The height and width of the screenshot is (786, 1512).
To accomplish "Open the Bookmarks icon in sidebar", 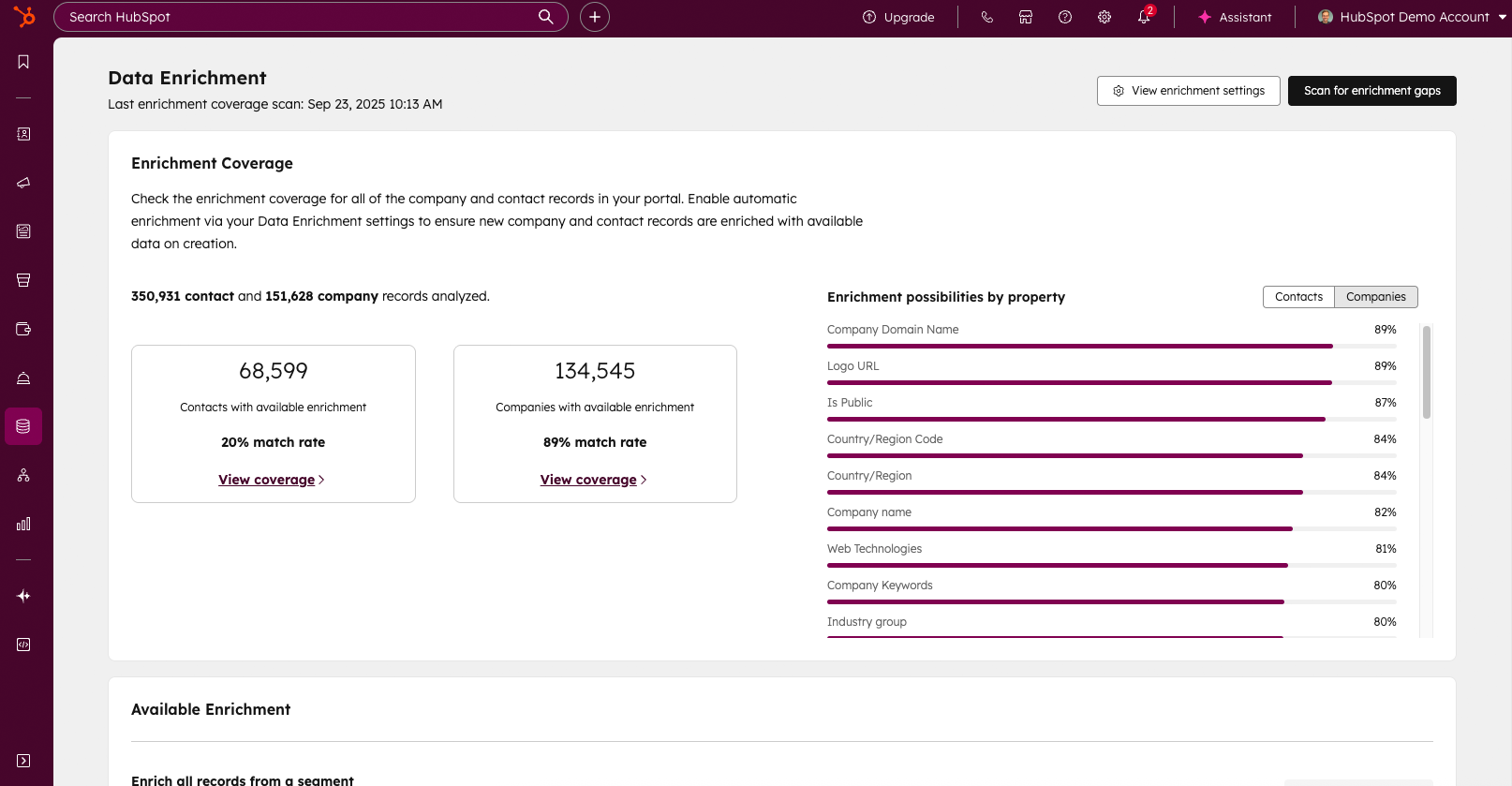I will point(23,62).
